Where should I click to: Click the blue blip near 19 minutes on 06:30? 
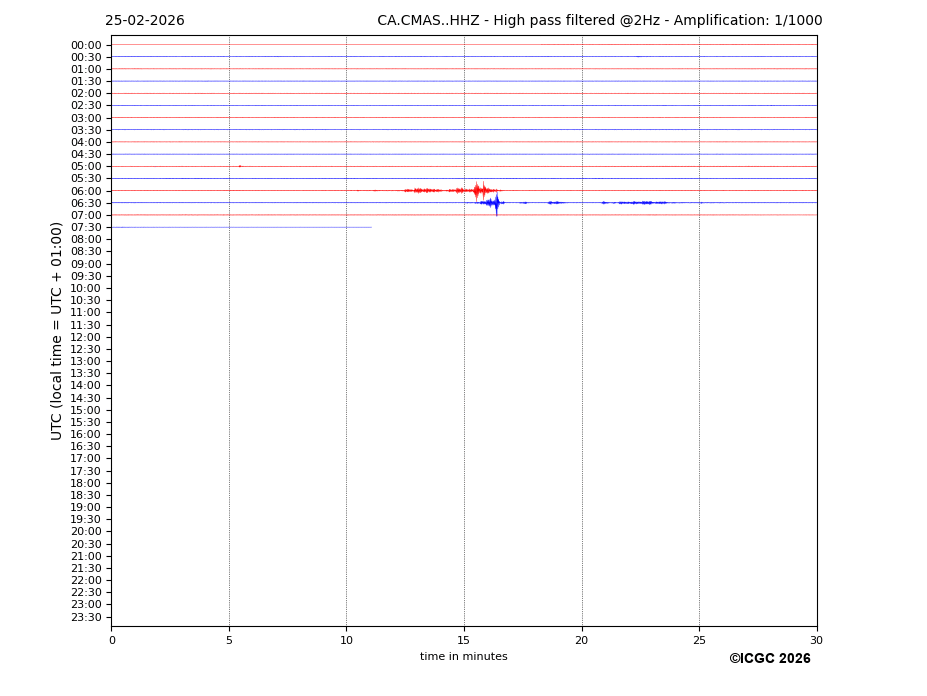point(555,203)
